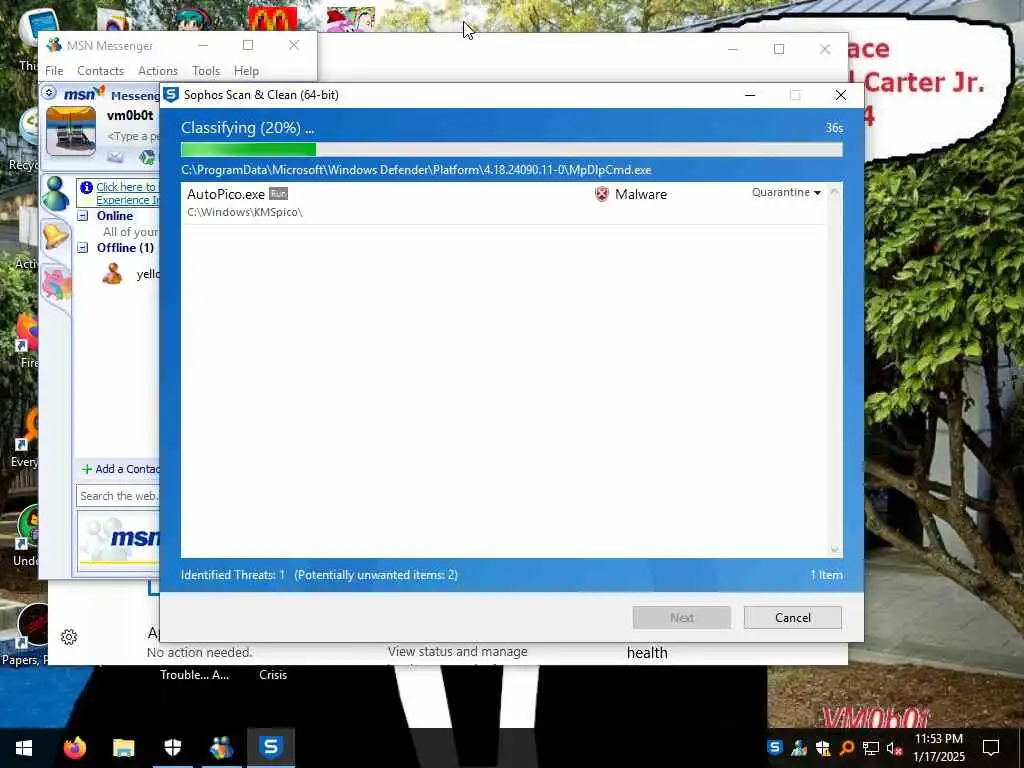Click the Cancel button in Sophos Scan

[792, 618]
